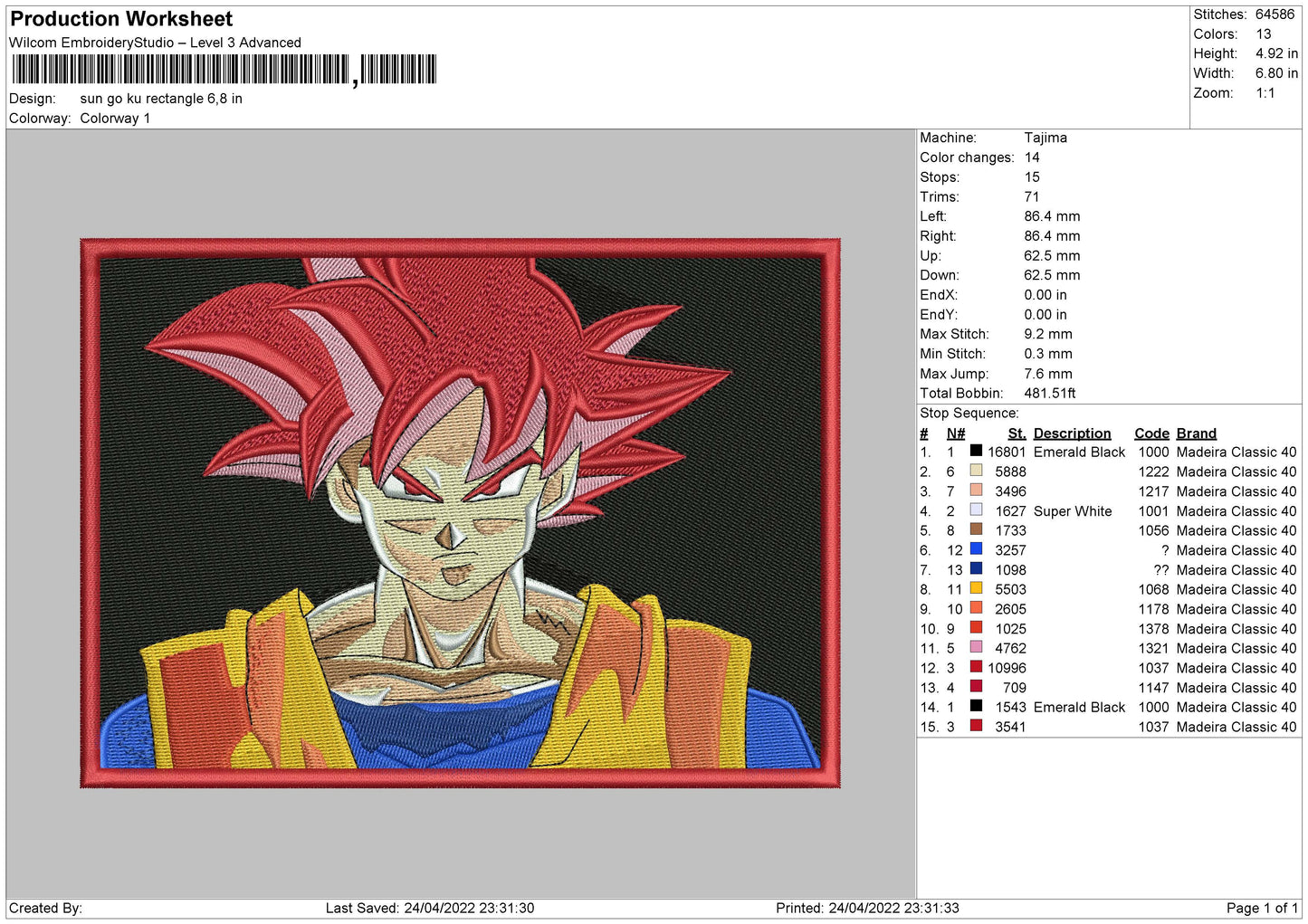Viewport: 1308px width, 924px height.
Task: Click the 'Colorway 1' value
Action: tap(115, 119)
